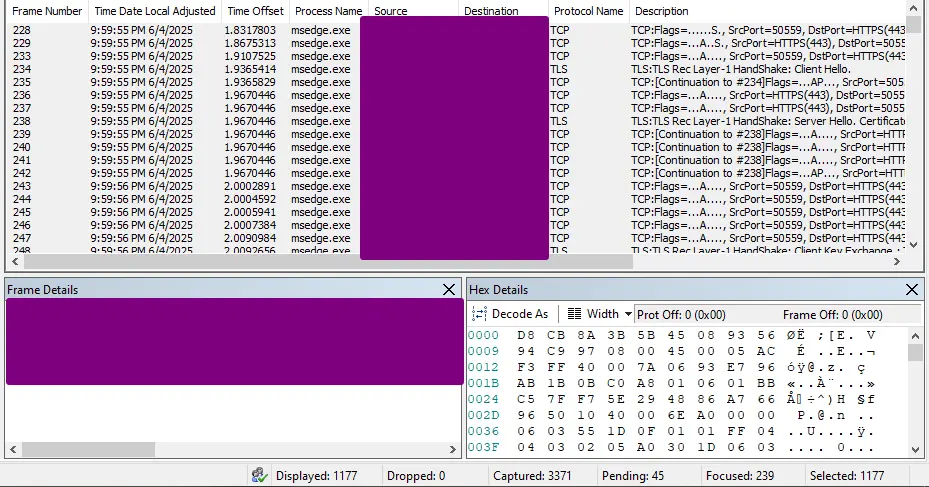
Task: Close the Hex Details pane
Action: click(x=912, y=289)
